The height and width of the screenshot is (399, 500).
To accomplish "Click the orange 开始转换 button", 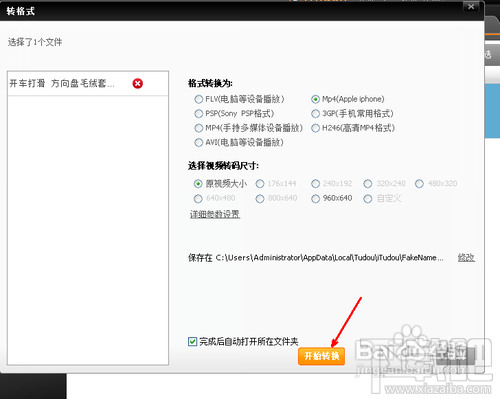I will 321,356.
